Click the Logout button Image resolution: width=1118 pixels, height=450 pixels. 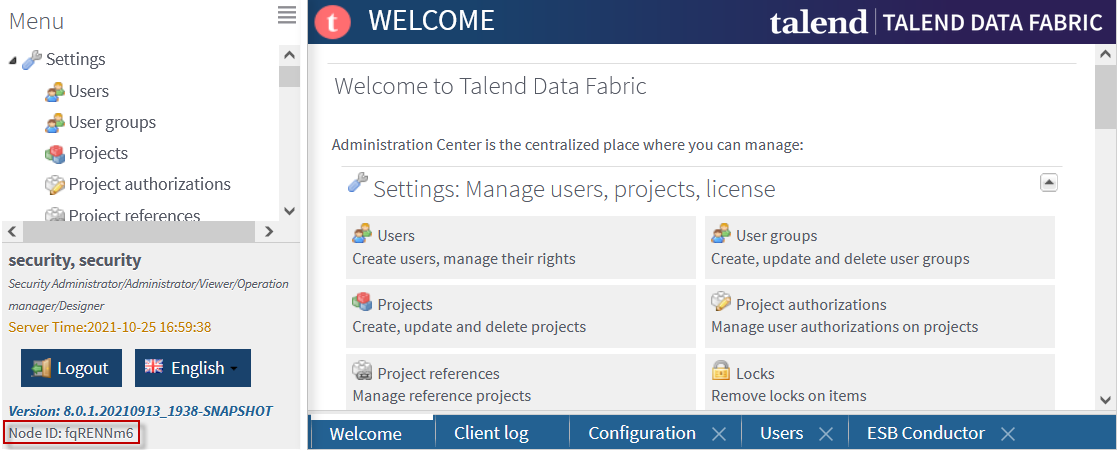71,368
